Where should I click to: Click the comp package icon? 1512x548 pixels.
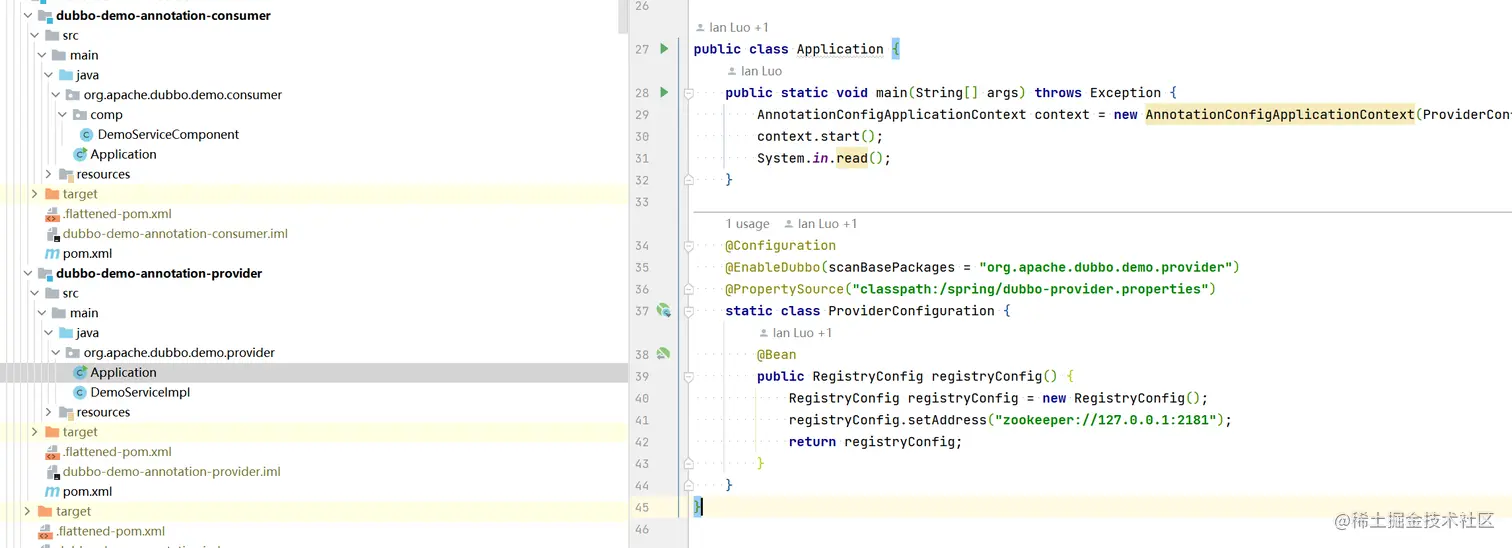(x=80, y=115)
